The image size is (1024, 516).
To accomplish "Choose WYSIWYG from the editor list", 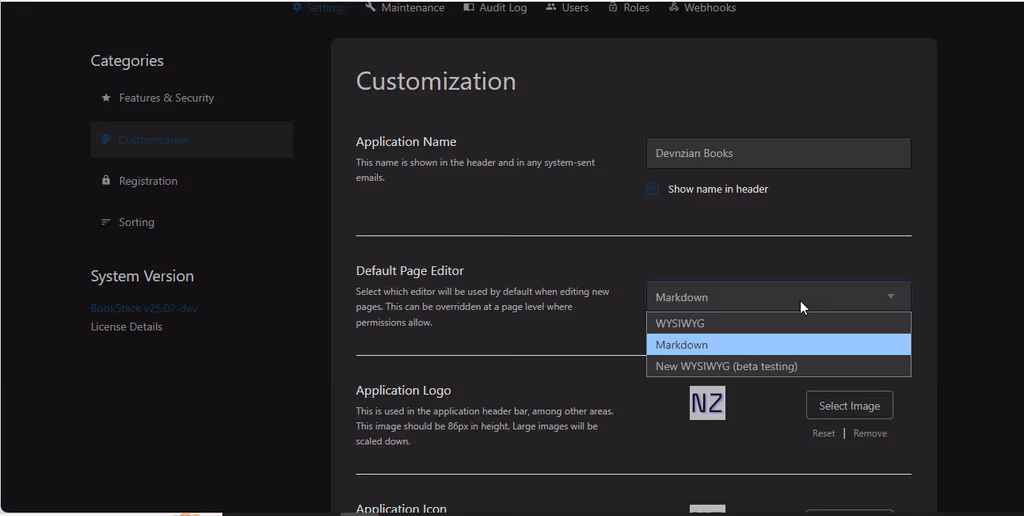I will pos(778,323).
